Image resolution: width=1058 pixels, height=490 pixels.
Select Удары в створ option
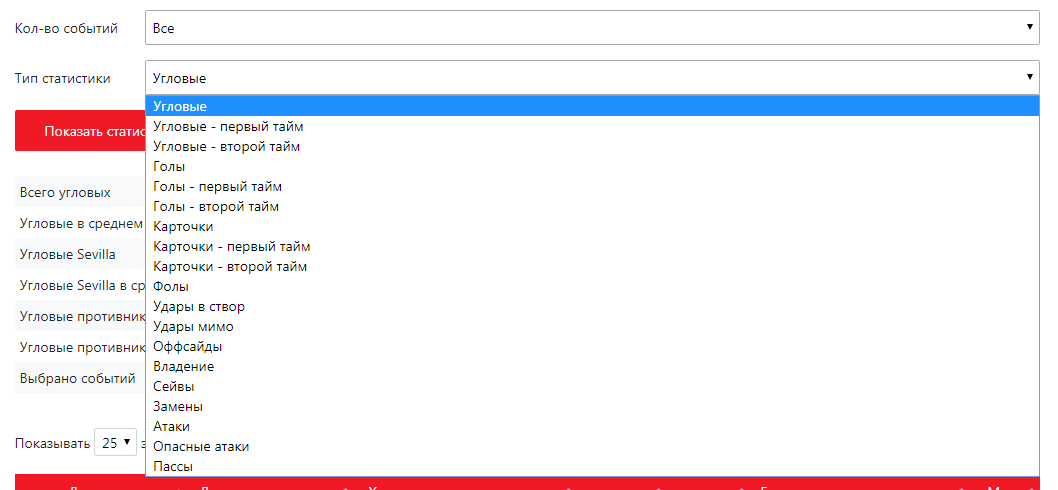coord(198,307)
